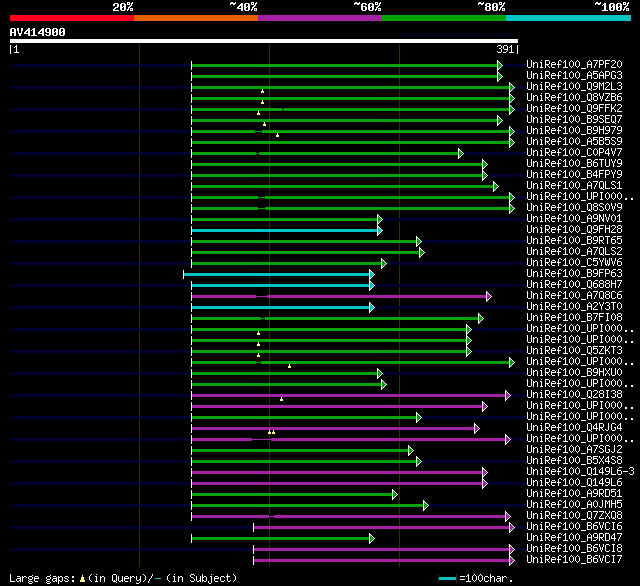Select the AV414900 query name
This screenshot has height=586, width=640.
pos(38,32)
